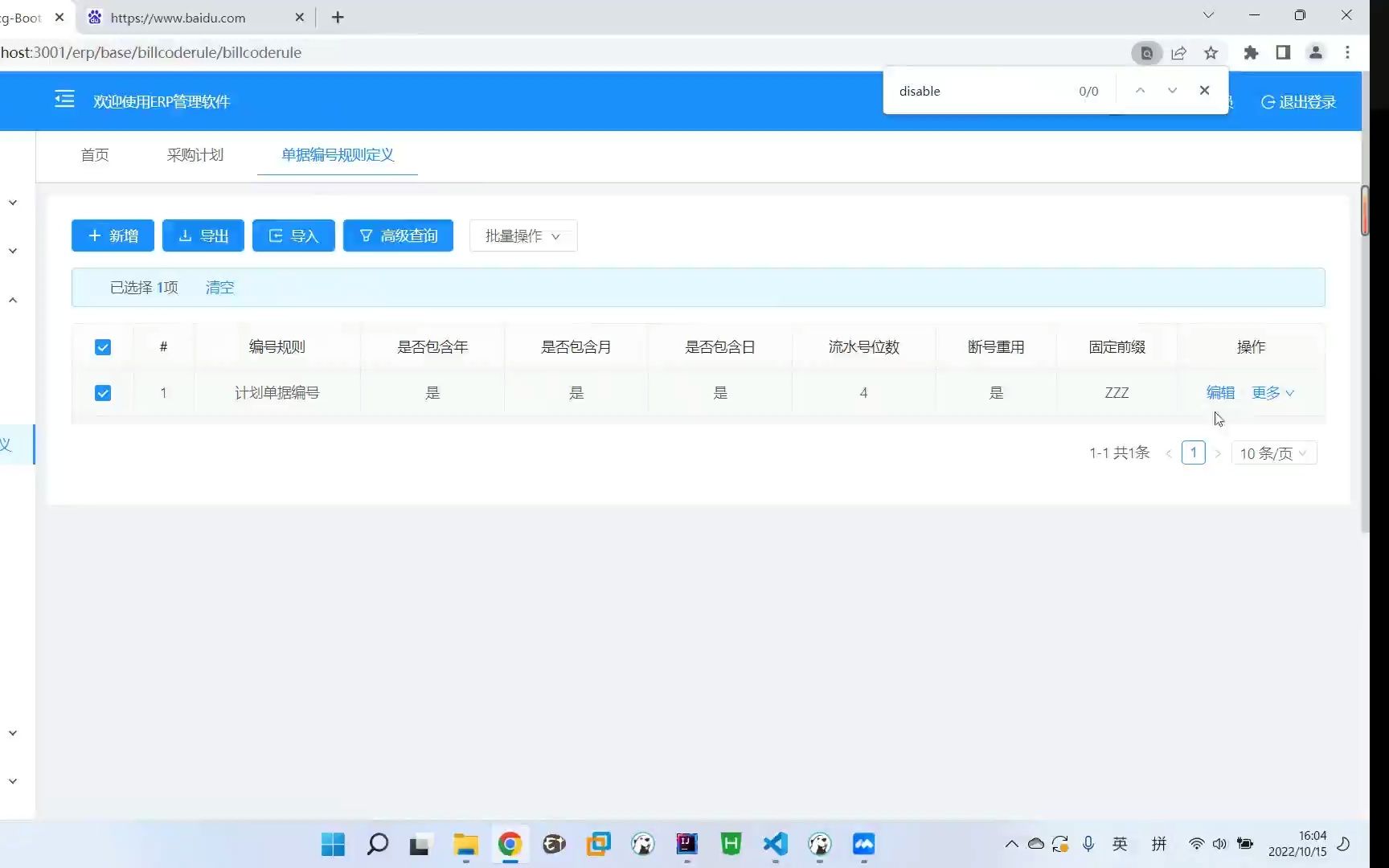Close the find-in-page search bar
The image size is (1389, 868).
(1204, 91)
